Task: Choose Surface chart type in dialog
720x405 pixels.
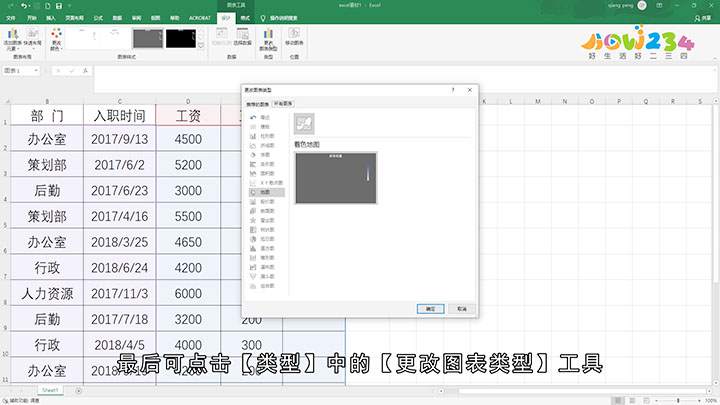Action: (266, 211)
